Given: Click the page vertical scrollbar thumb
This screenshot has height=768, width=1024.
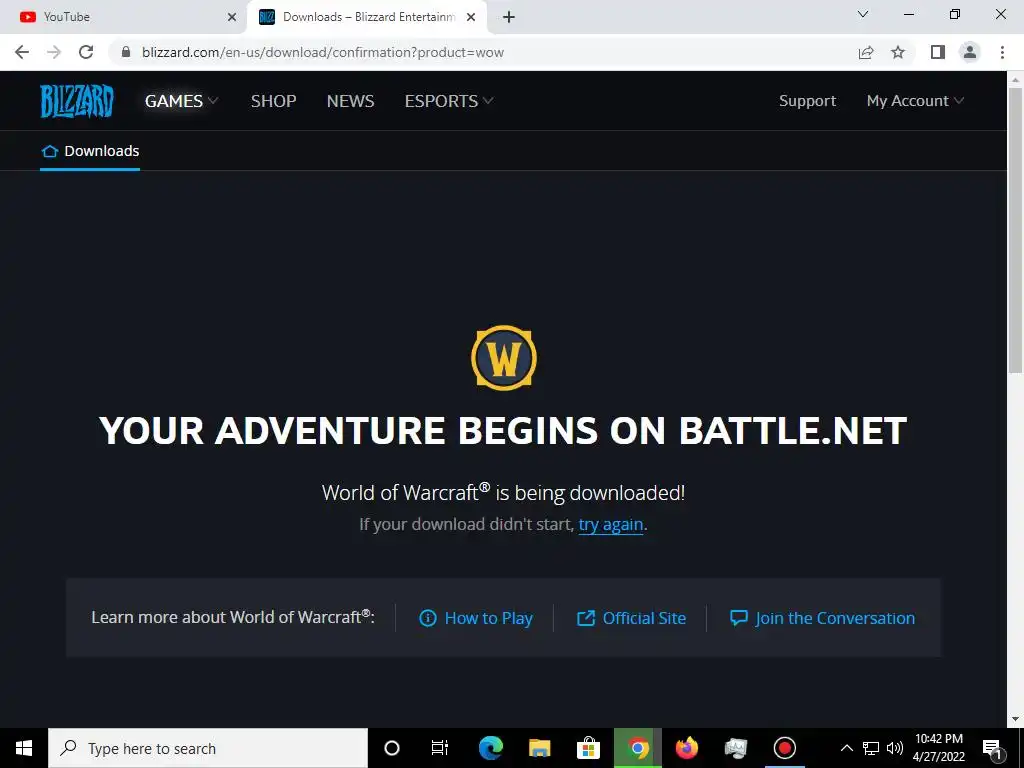Looking at the screenshot, I should coord(1016,229).
